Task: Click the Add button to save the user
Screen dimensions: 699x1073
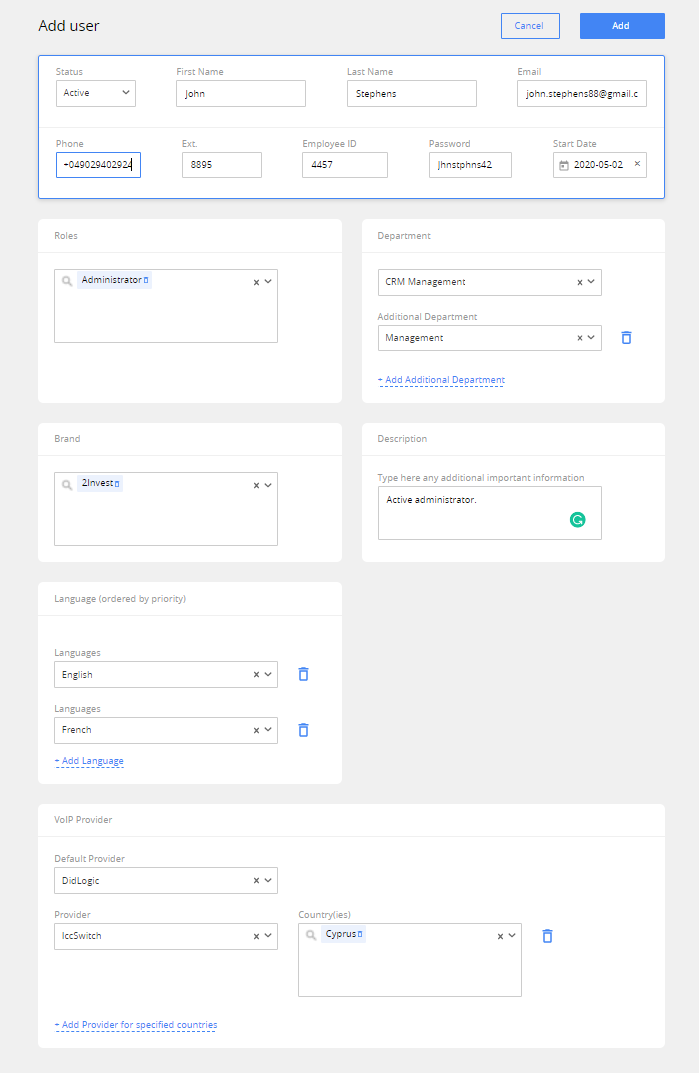Action: [621, 25]
